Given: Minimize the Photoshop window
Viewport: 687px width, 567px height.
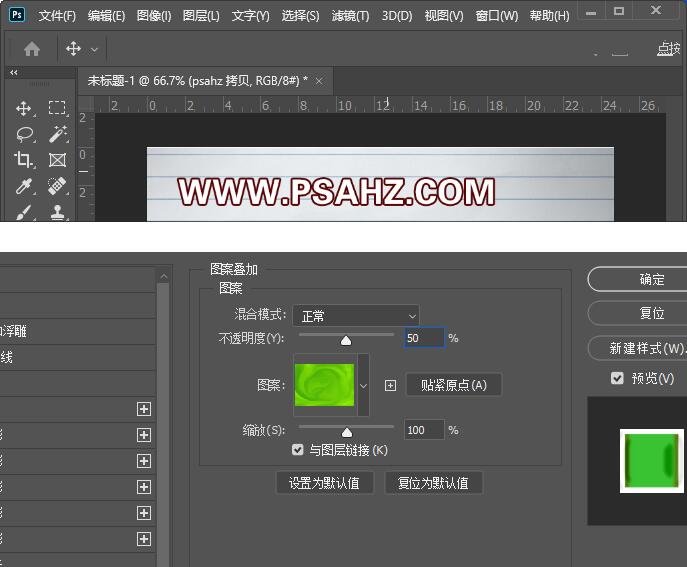Looking at the screenshot, I should click(591, 11).
